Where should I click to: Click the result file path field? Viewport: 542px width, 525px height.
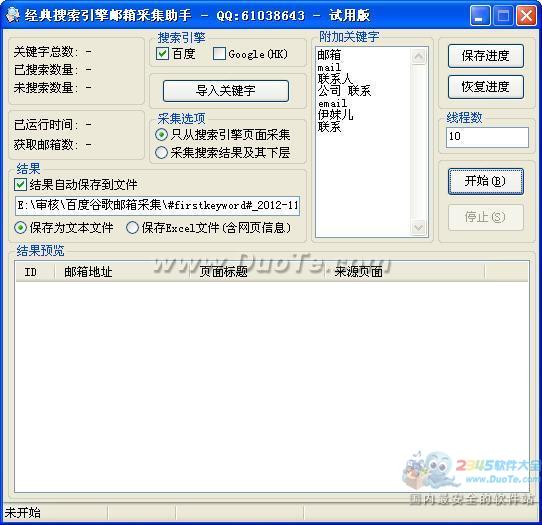tap(157, 206)
